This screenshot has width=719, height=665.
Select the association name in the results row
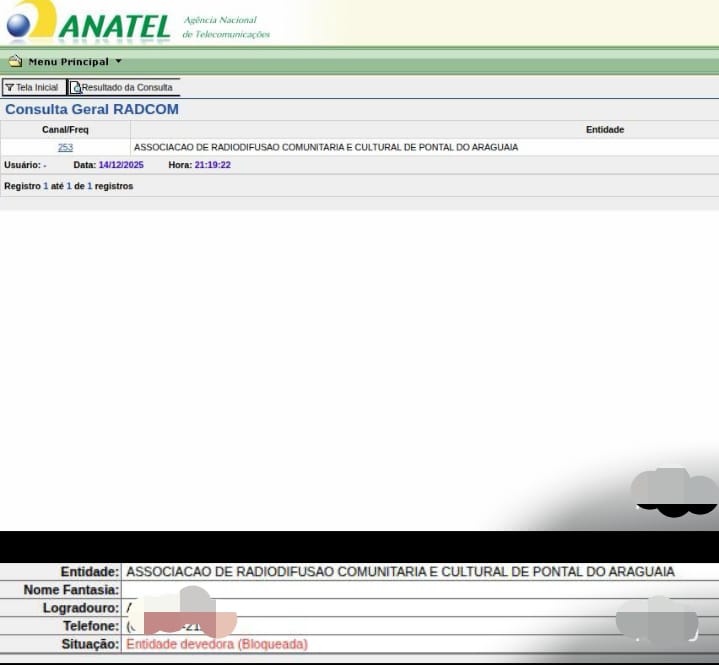[326, 147]
